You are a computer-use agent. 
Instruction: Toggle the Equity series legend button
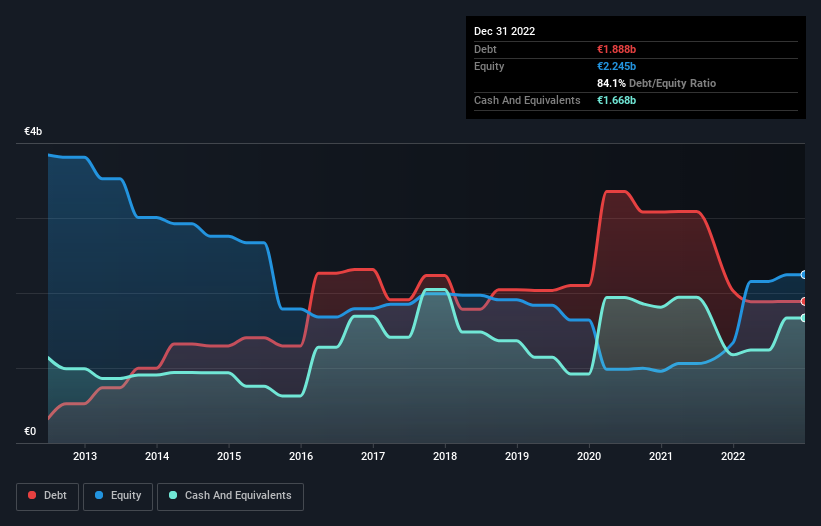pos(118,496)
